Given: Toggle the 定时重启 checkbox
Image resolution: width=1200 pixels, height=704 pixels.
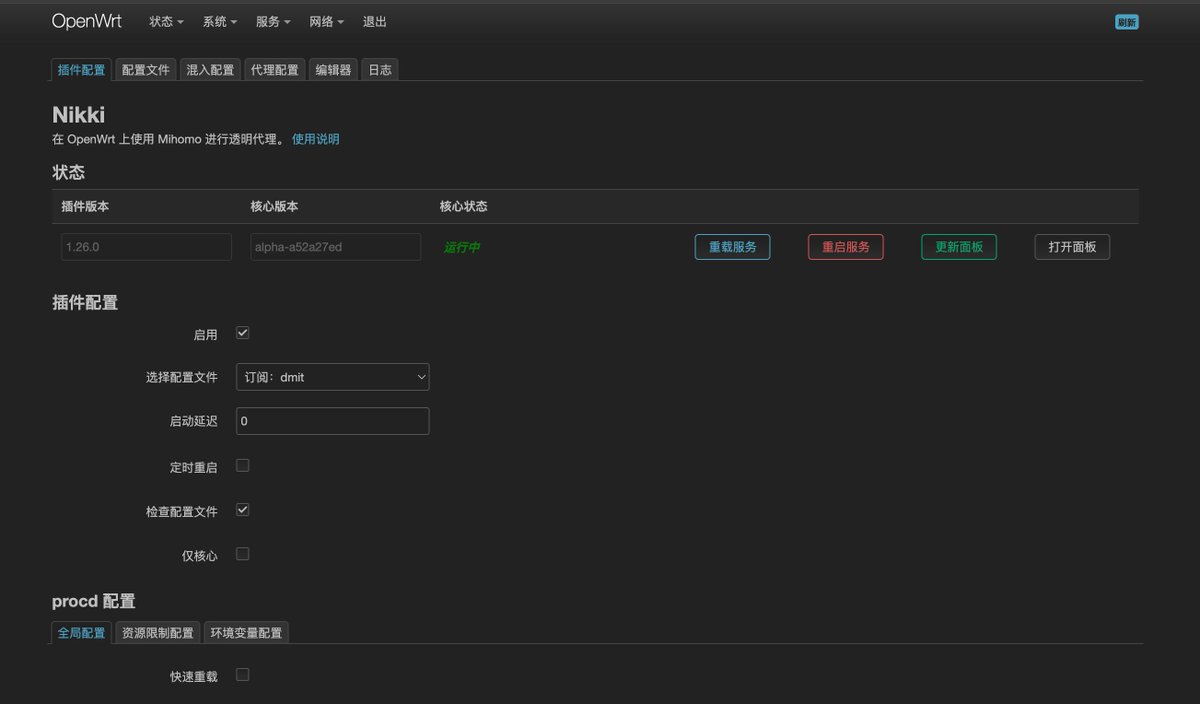Looking at the screenshot, I should pos(242,465).
